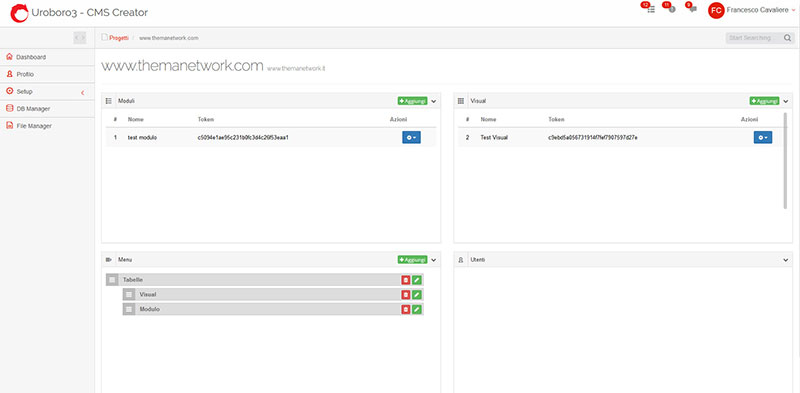800x393 pixels.
Task: Delete the Modulo menu item
Action: 406,309
